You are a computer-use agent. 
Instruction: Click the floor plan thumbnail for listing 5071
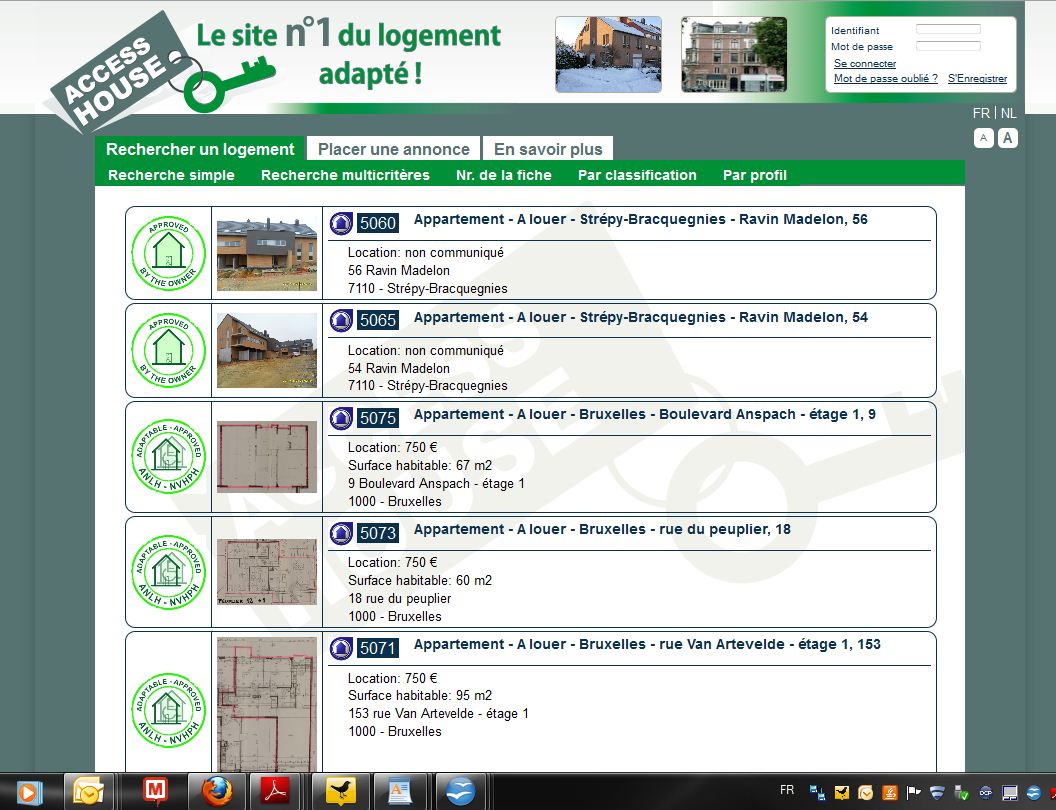click(x=267, y=704)
